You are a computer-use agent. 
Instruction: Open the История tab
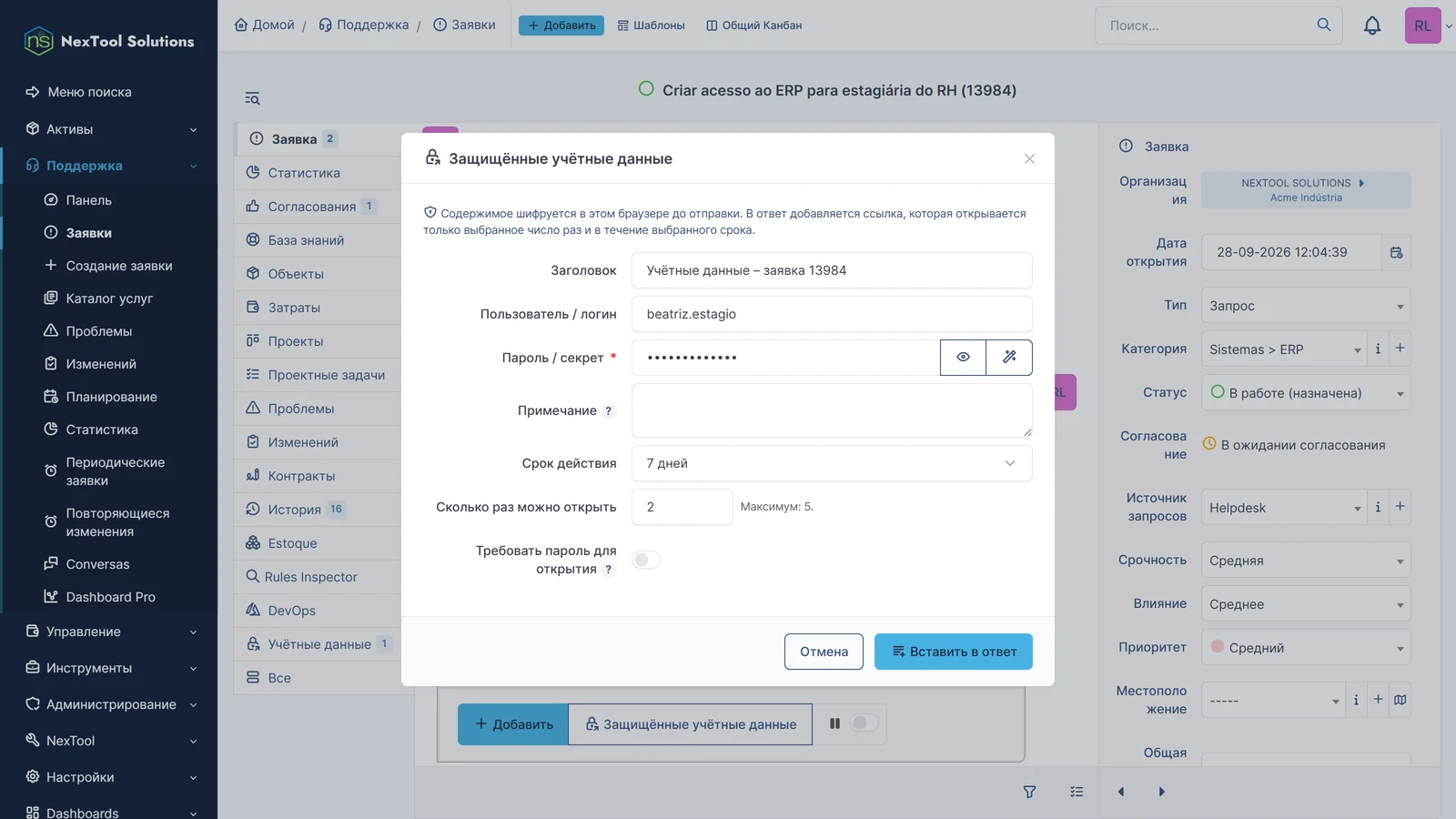tap(318, 510)
